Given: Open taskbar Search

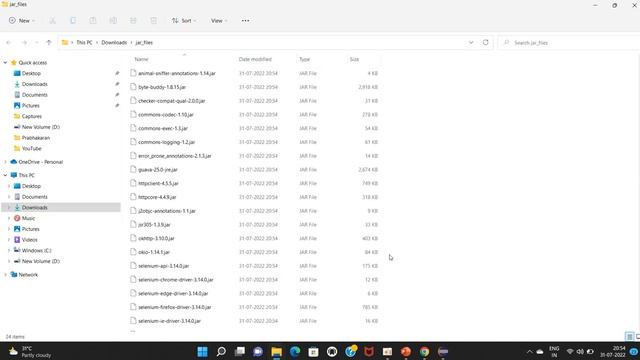Looking at the screenshot, I should click(x=221, y=351).
